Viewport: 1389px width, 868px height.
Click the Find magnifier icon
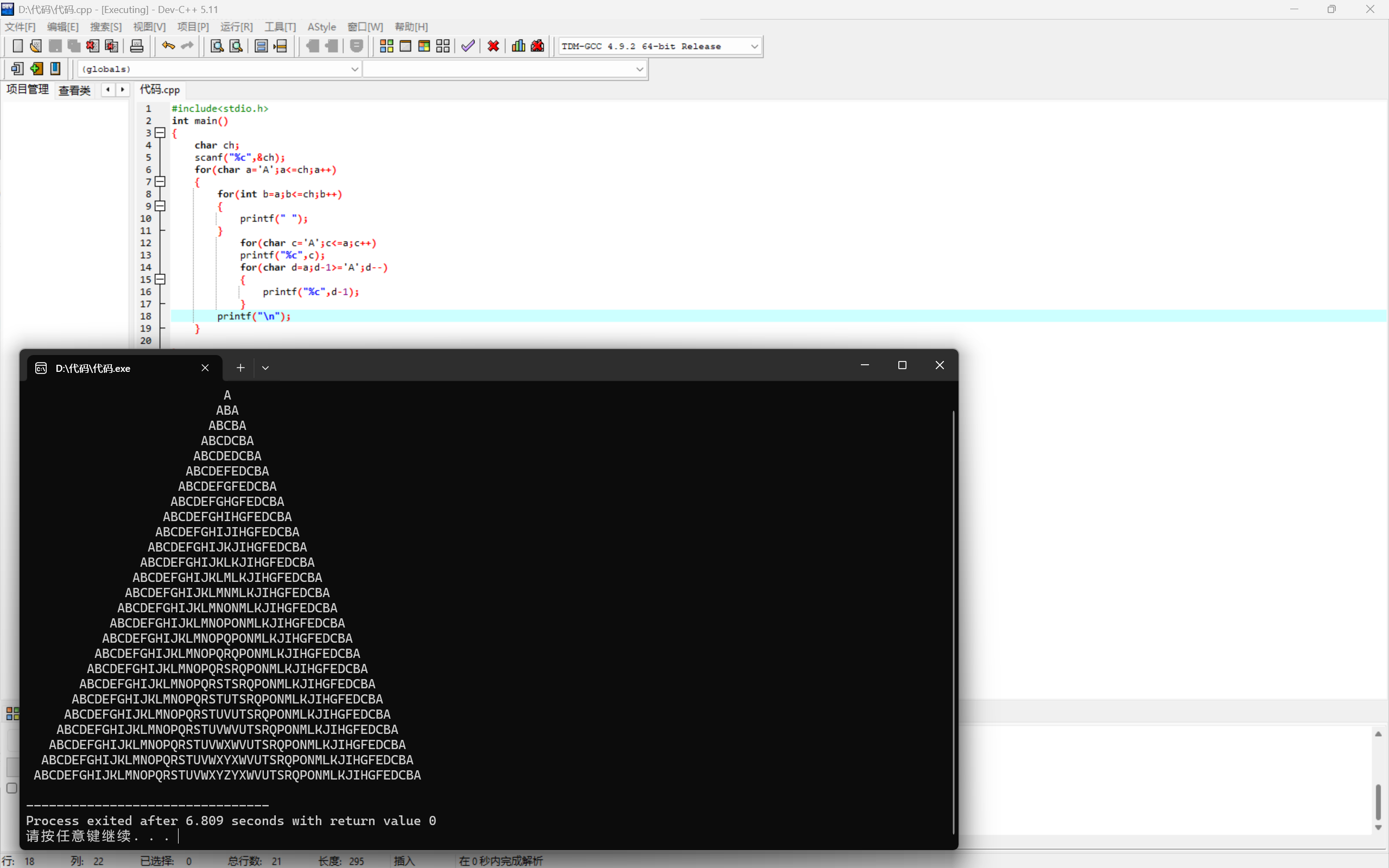(x=217, y=46)
